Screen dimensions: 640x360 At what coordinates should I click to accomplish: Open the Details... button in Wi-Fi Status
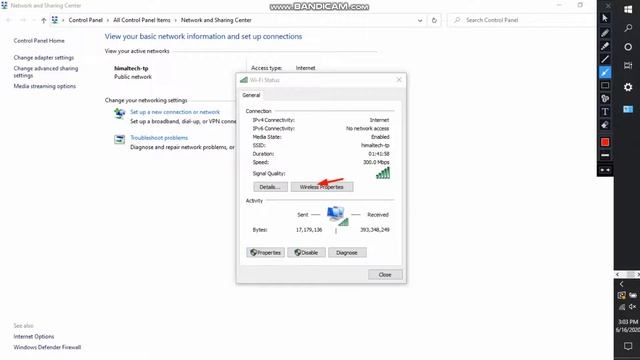tap(270, 187)
